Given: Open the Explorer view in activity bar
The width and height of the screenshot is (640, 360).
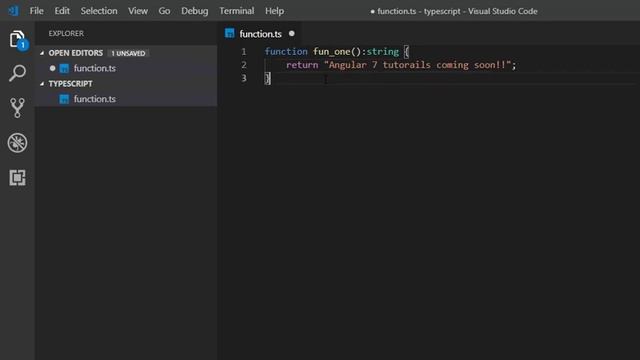Looking at the screenshot, I should tap(18, 40).
